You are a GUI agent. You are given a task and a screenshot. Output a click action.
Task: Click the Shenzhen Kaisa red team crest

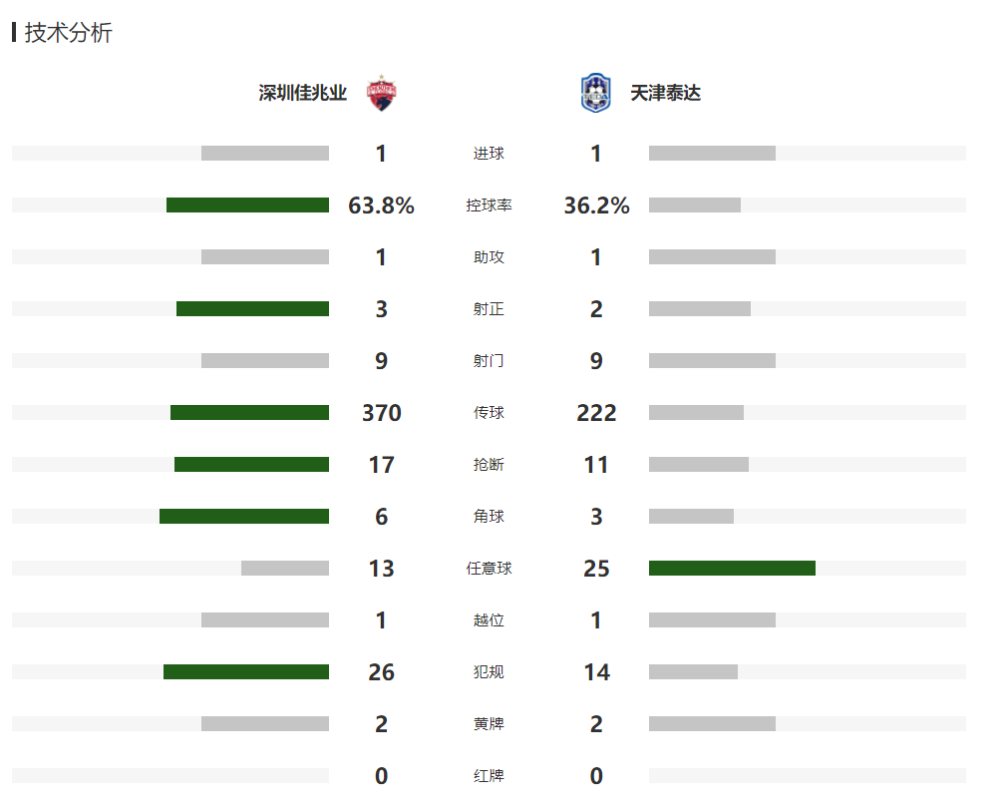(x=381, y=93)
